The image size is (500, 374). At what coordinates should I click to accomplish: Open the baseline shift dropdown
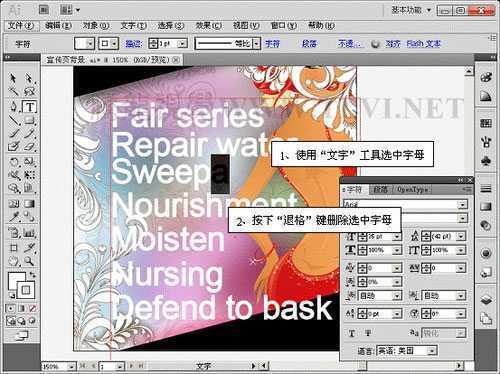[397, 313]
